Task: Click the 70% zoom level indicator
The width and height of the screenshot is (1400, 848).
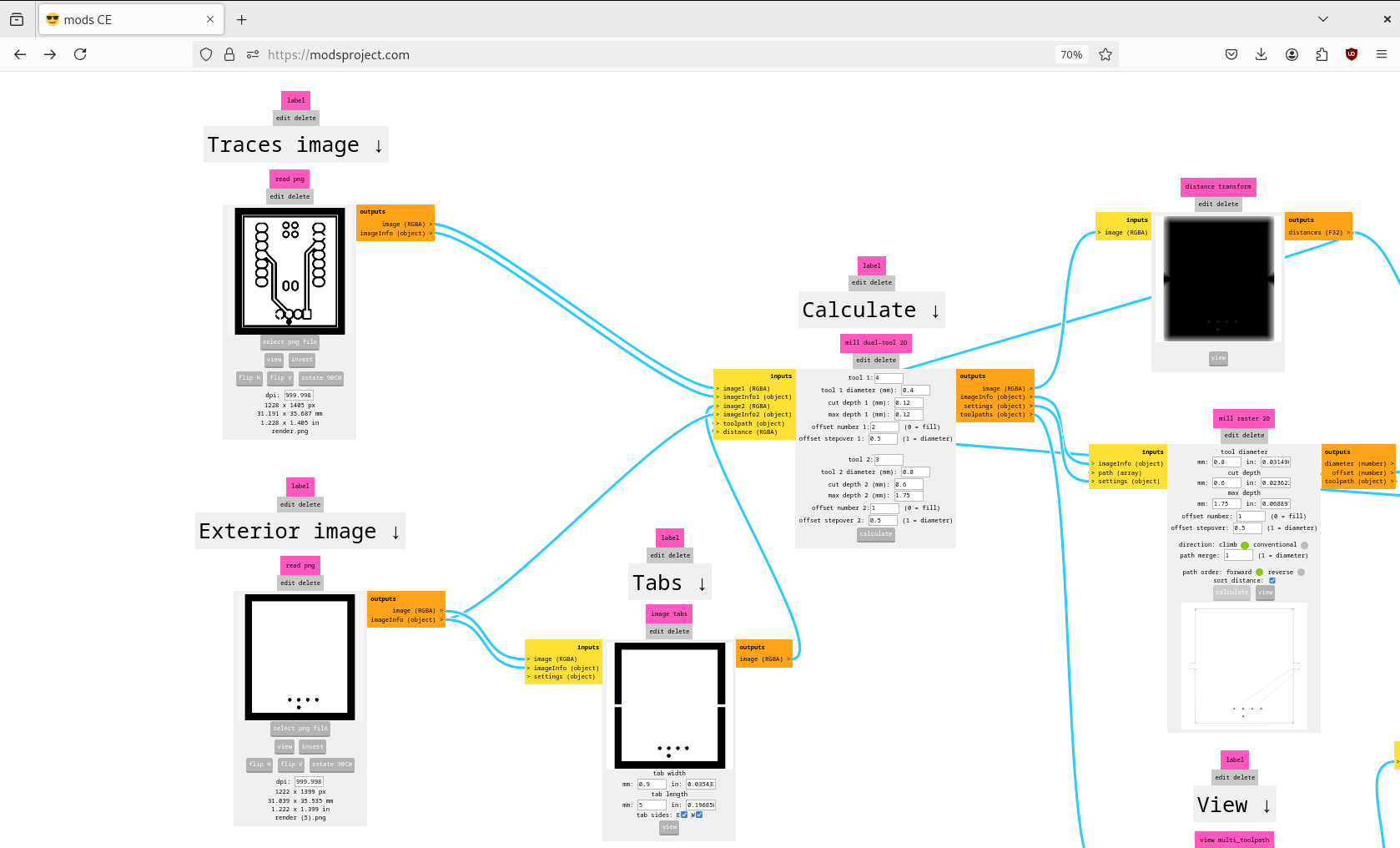Action: [1071, 54]
